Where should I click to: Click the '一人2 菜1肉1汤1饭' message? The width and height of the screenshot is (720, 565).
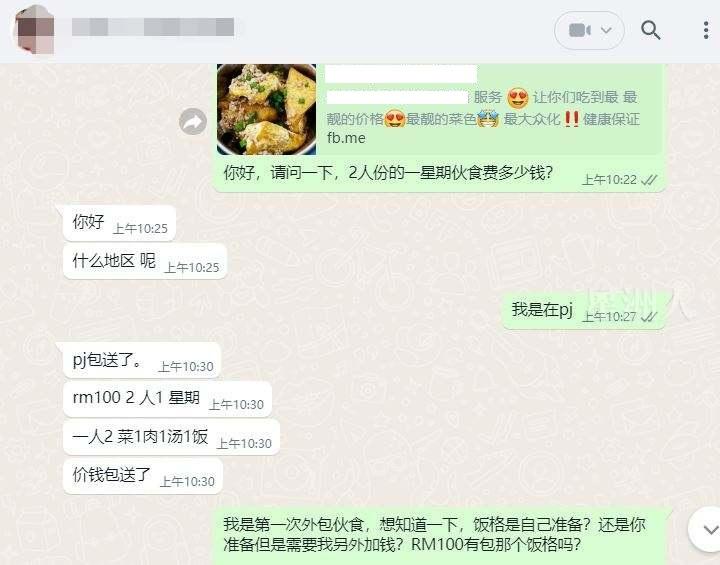171,437
